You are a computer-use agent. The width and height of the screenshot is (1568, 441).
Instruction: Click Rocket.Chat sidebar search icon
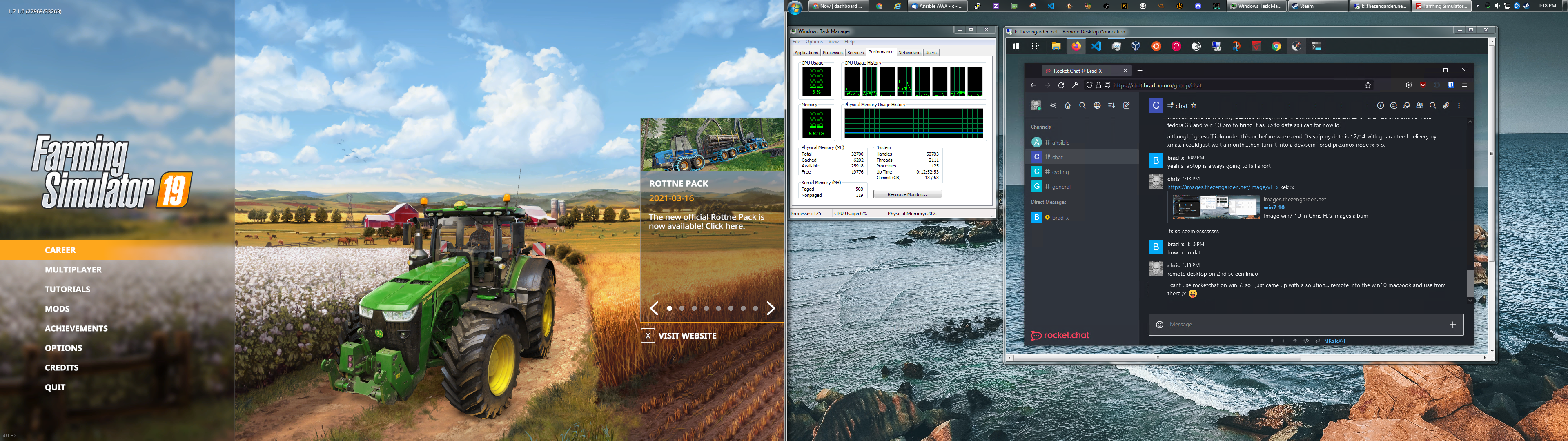[1082, 105]
